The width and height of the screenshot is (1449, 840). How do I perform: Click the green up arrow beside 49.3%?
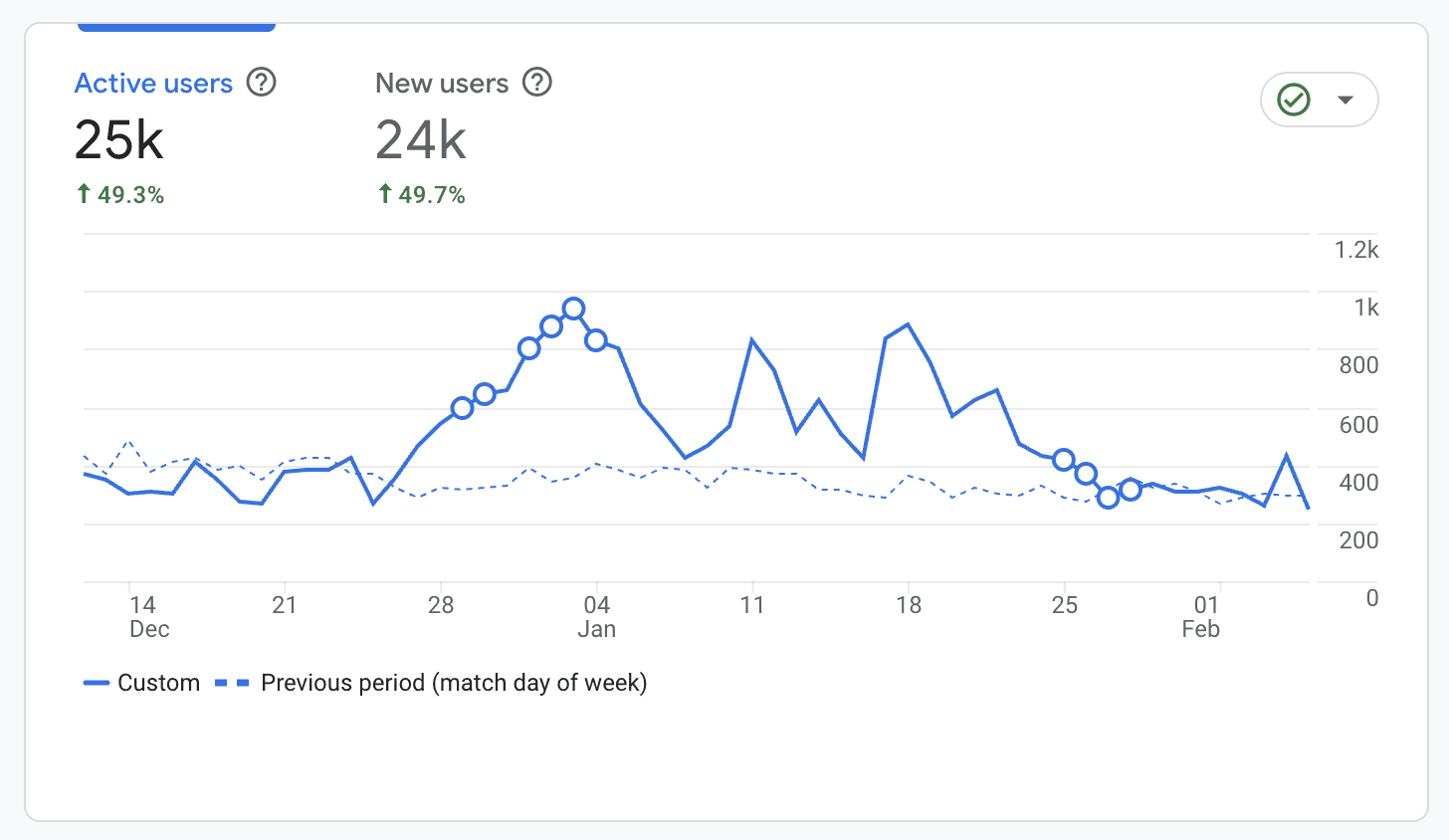click(85, 194)
